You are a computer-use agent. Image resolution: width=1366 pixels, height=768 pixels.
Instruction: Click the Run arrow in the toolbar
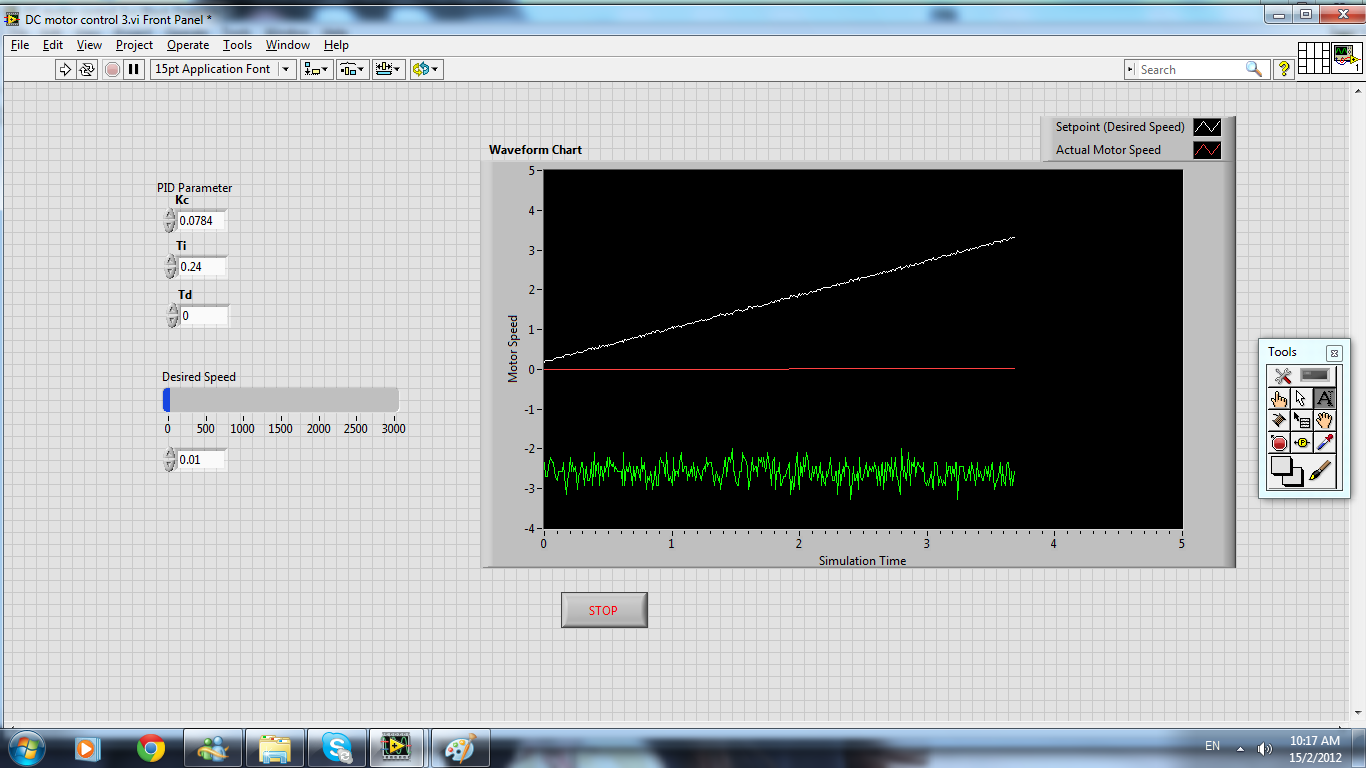click(x=65, y=69)
